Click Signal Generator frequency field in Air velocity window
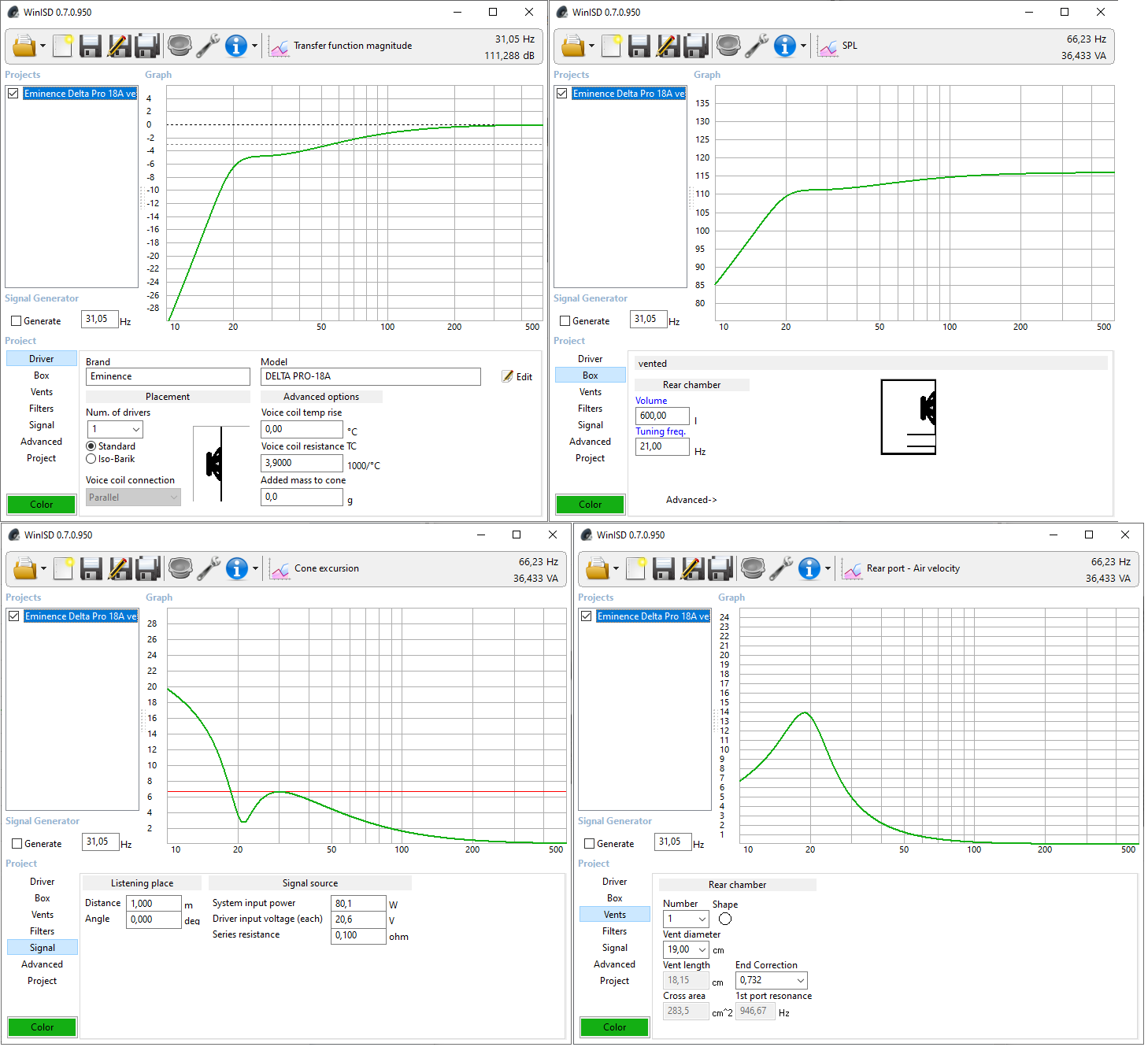The image size is (1148, 1047). (x=672, y=842)
